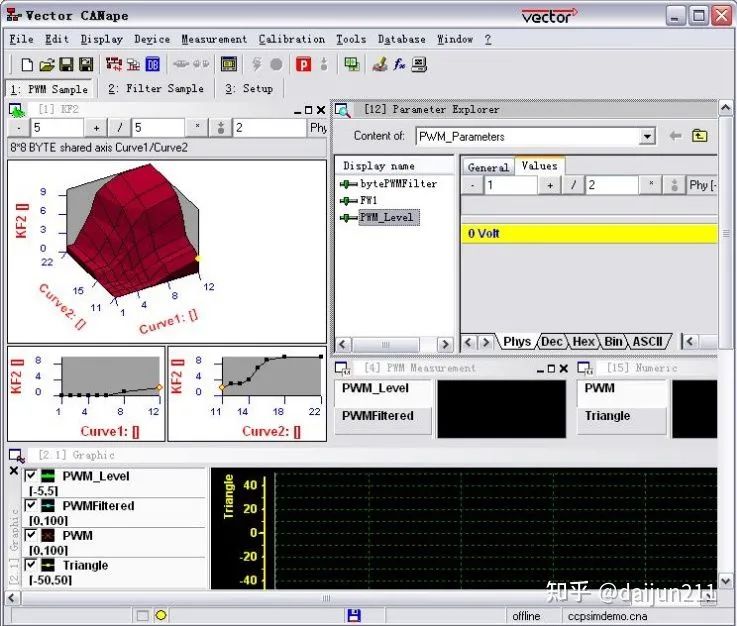Uncheck the PWM_Level signal checkbox
Image resolution: width=737 pixels, height=626 pixels.
click(x=31, y=476)
